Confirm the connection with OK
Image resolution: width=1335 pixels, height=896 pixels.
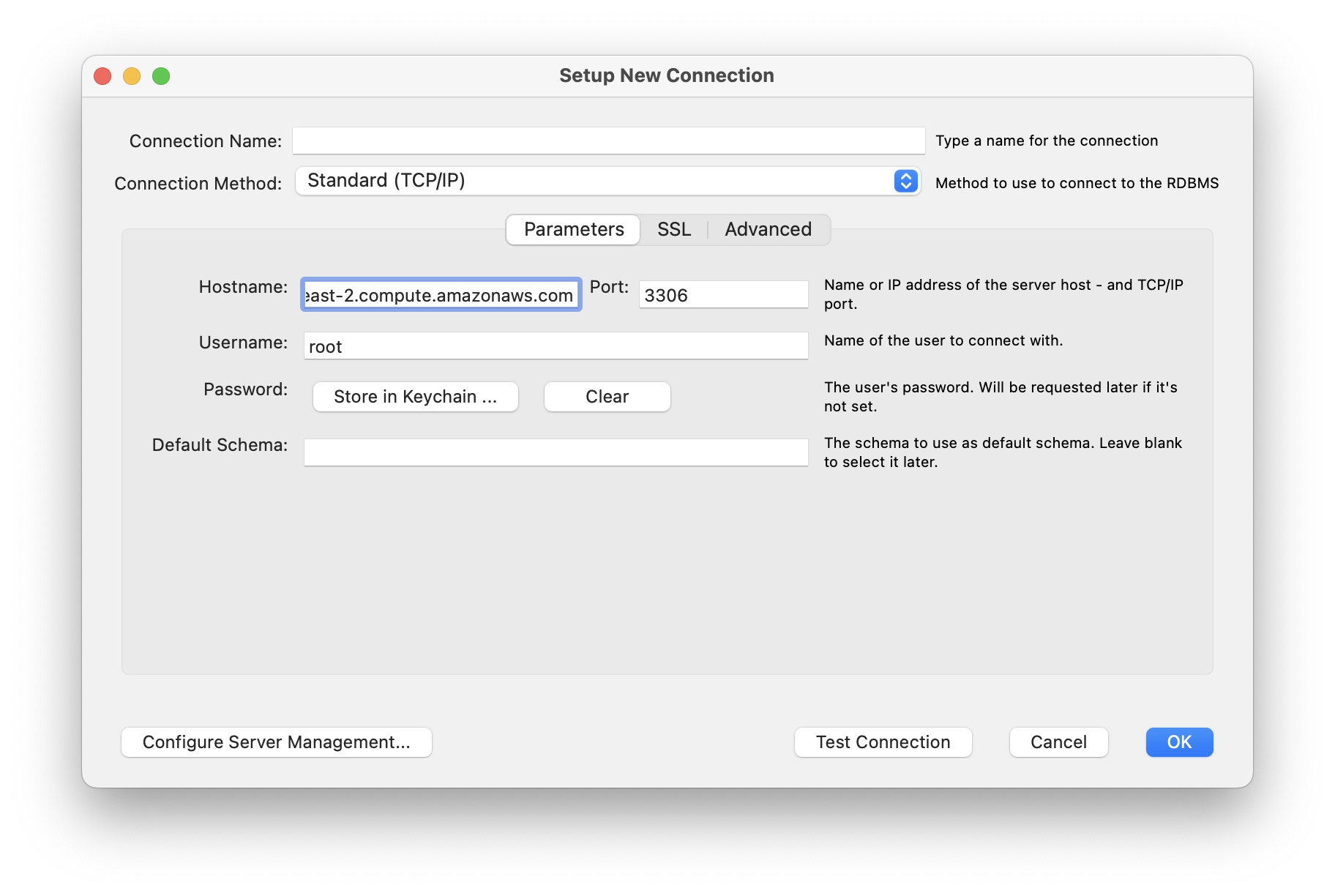tap(1179, 742)
